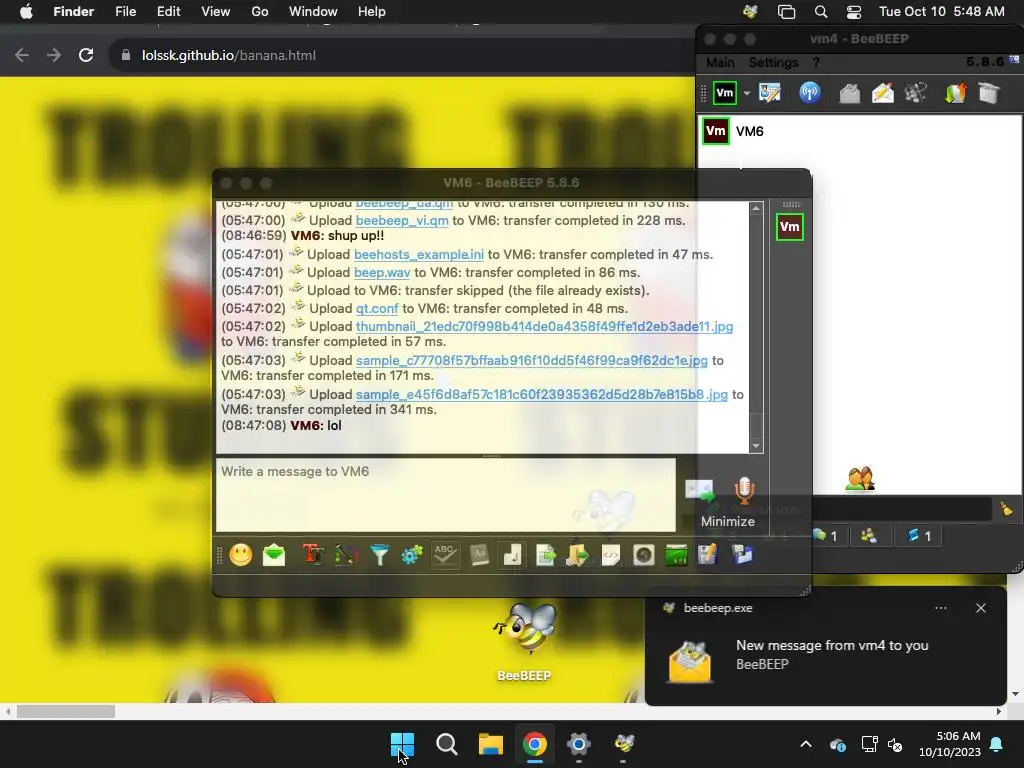Click the green board icon in chat toolbar
Viewport: 1024px width, 768px height.
676,555
